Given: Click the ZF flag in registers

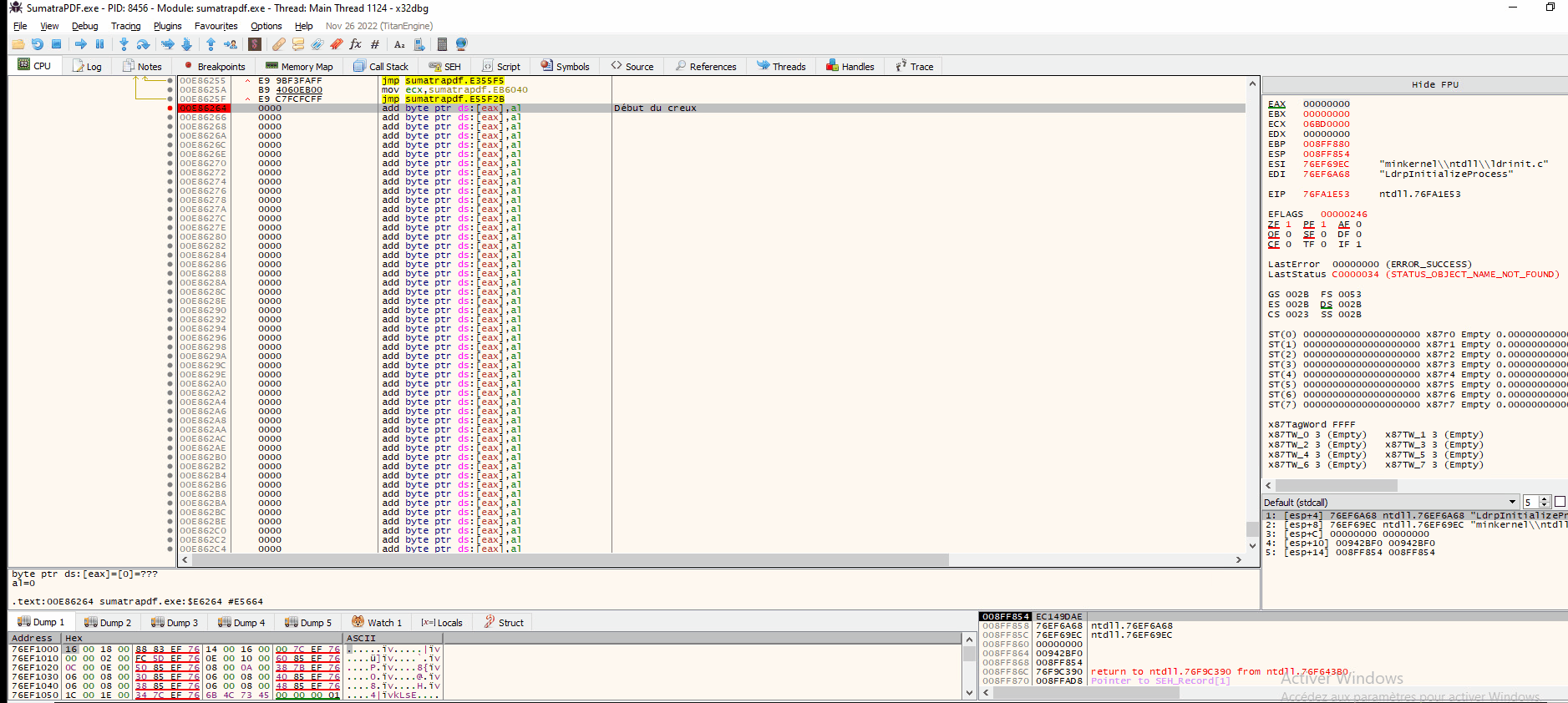Looking at the screenshot, I should click(1274, 224).
